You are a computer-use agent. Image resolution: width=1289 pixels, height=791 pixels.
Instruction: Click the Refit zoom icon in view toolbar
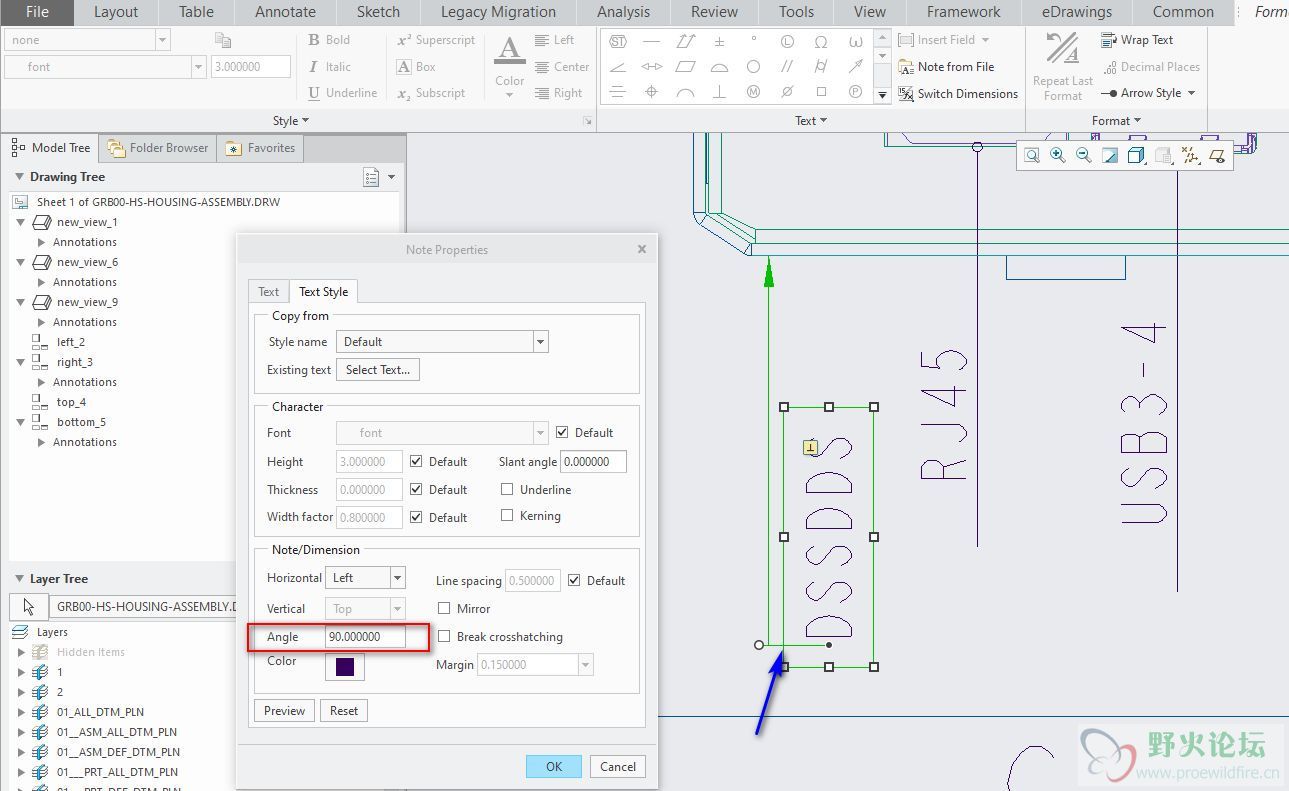[x=1031, y=156]
